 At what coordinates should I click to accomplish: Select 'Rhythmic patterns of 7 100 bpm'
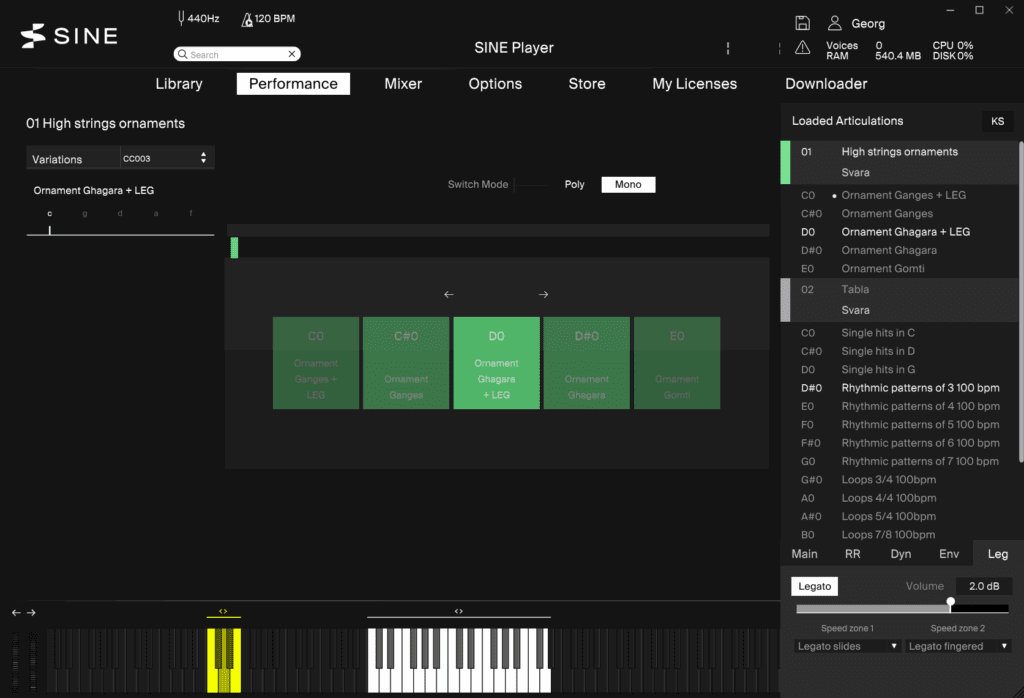click(x=901, y=461)
